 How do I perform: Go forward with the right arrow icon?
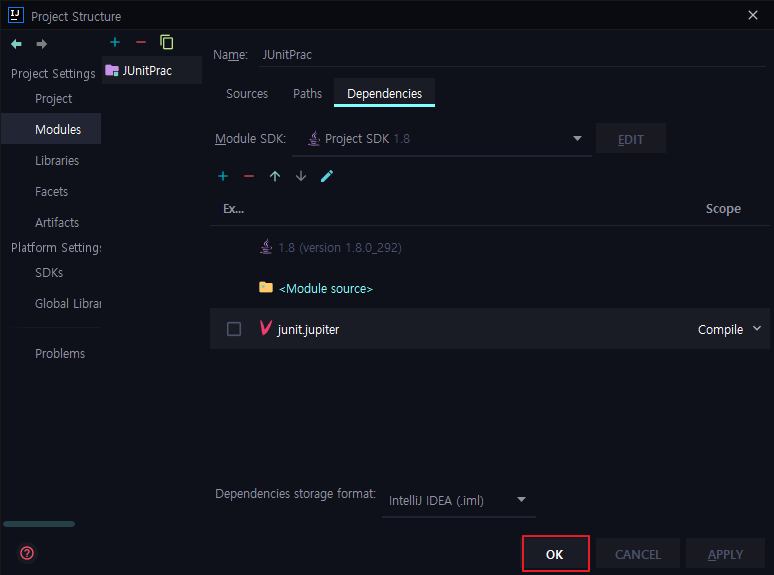[41, 44]
